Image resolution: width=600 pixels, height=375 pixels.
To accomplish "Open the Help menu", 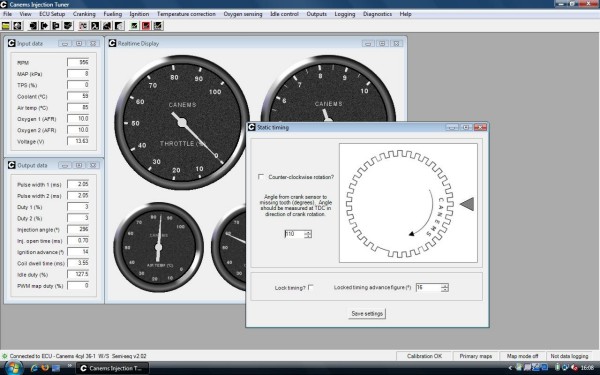I will (x=406, y=14).
